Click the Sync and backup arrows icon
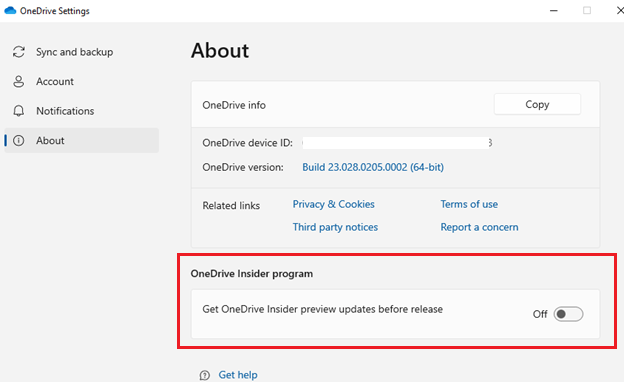The height and width of the screenshot is (382, 624). [19, 52]
